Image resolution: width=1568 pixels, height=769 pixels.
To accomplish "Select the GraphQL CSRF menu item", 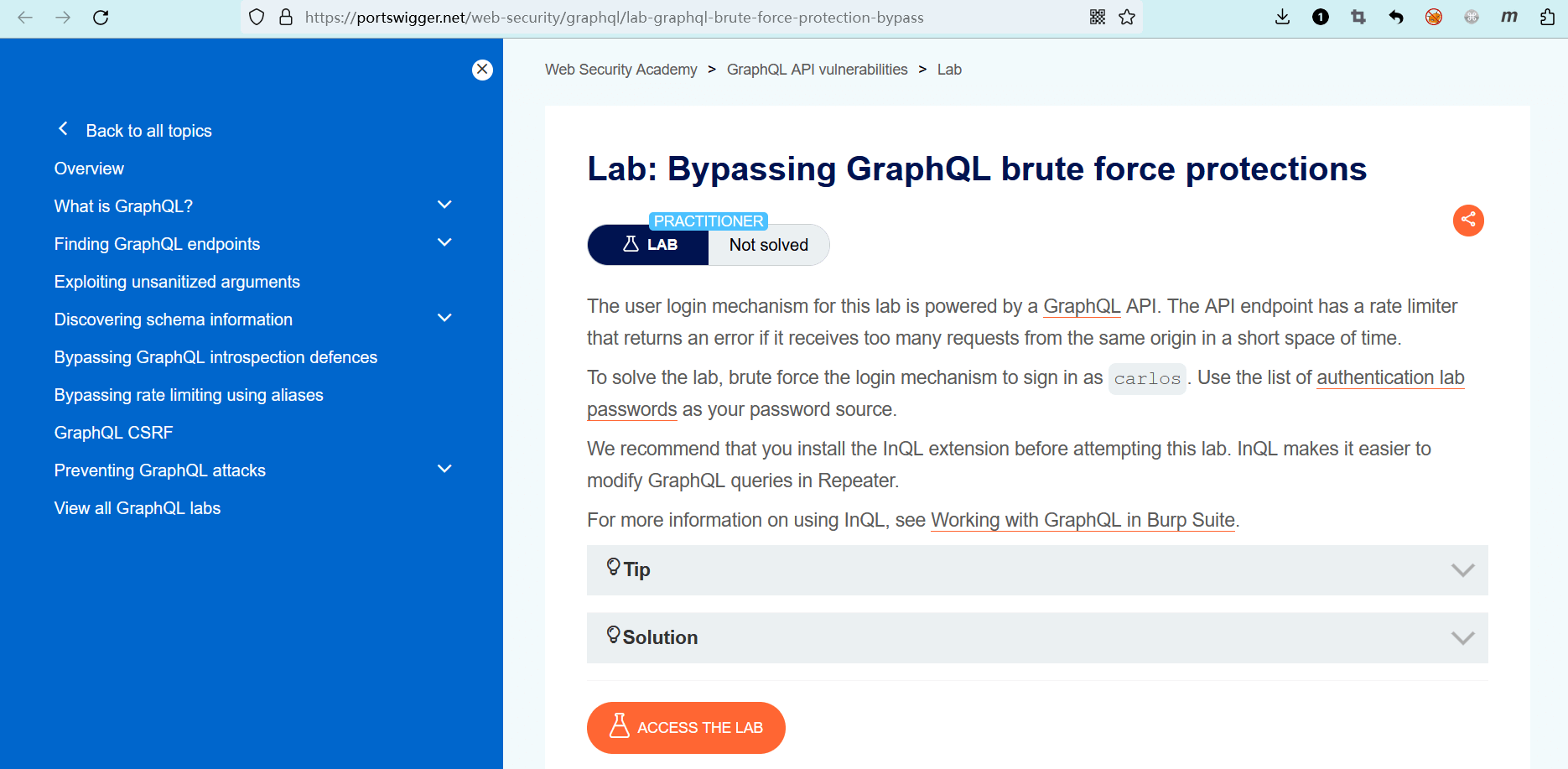I will [x=113, y=433].
